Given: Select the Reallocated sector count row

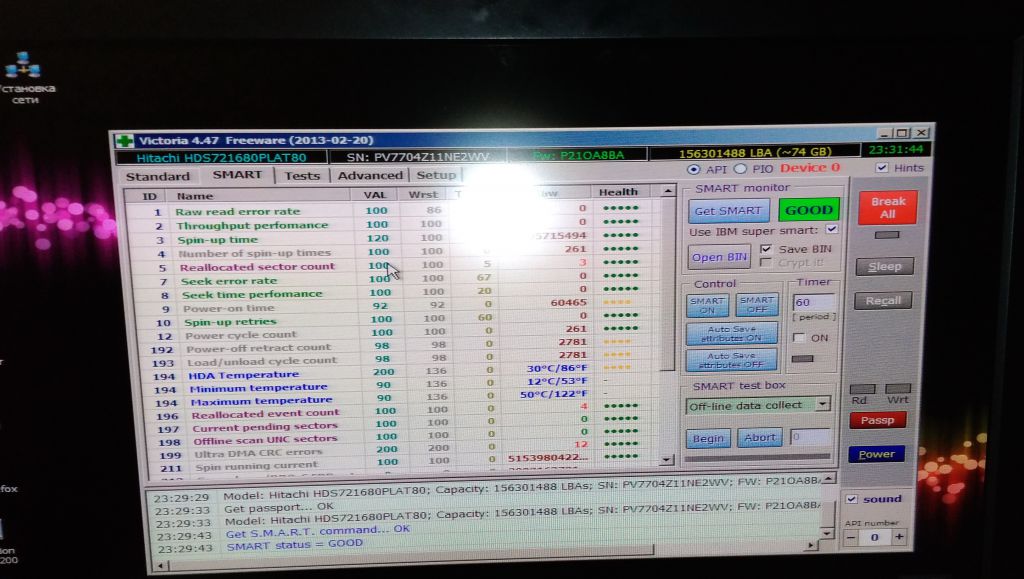Looking at the screenshot, I should tap(391, 266).
